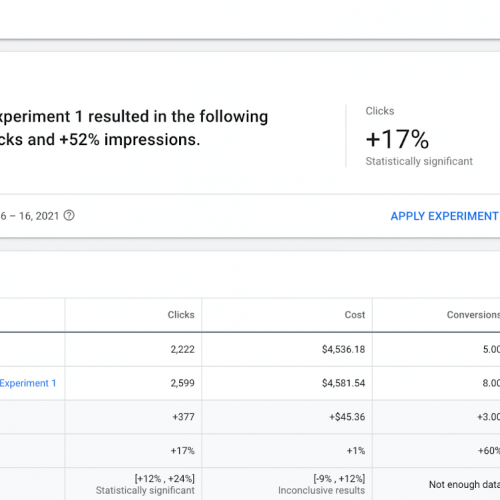Click the experiment results summary headline text
The image size is (500, 500).
point(134,128)
